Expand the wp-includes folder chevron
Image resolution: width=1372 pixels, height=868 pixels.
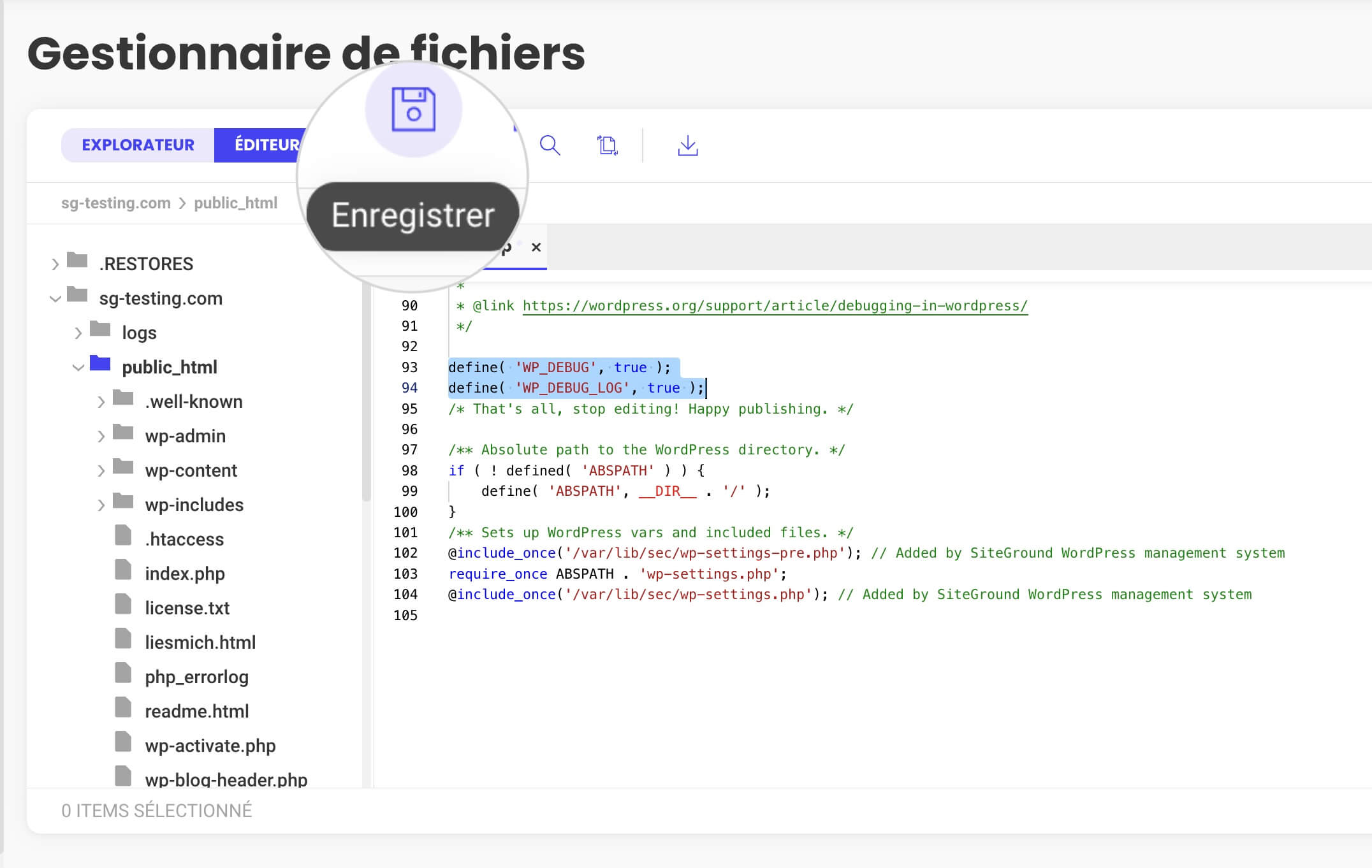(x=101, y=505)
